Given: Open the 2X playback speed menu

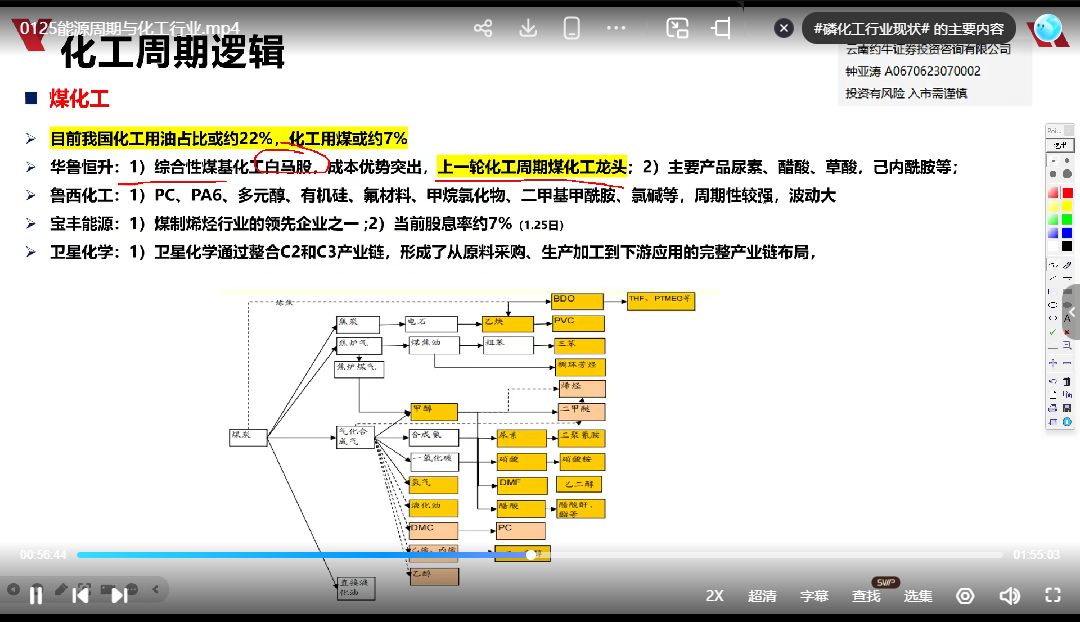Looking at the screenshot, I should coord(714,596).
